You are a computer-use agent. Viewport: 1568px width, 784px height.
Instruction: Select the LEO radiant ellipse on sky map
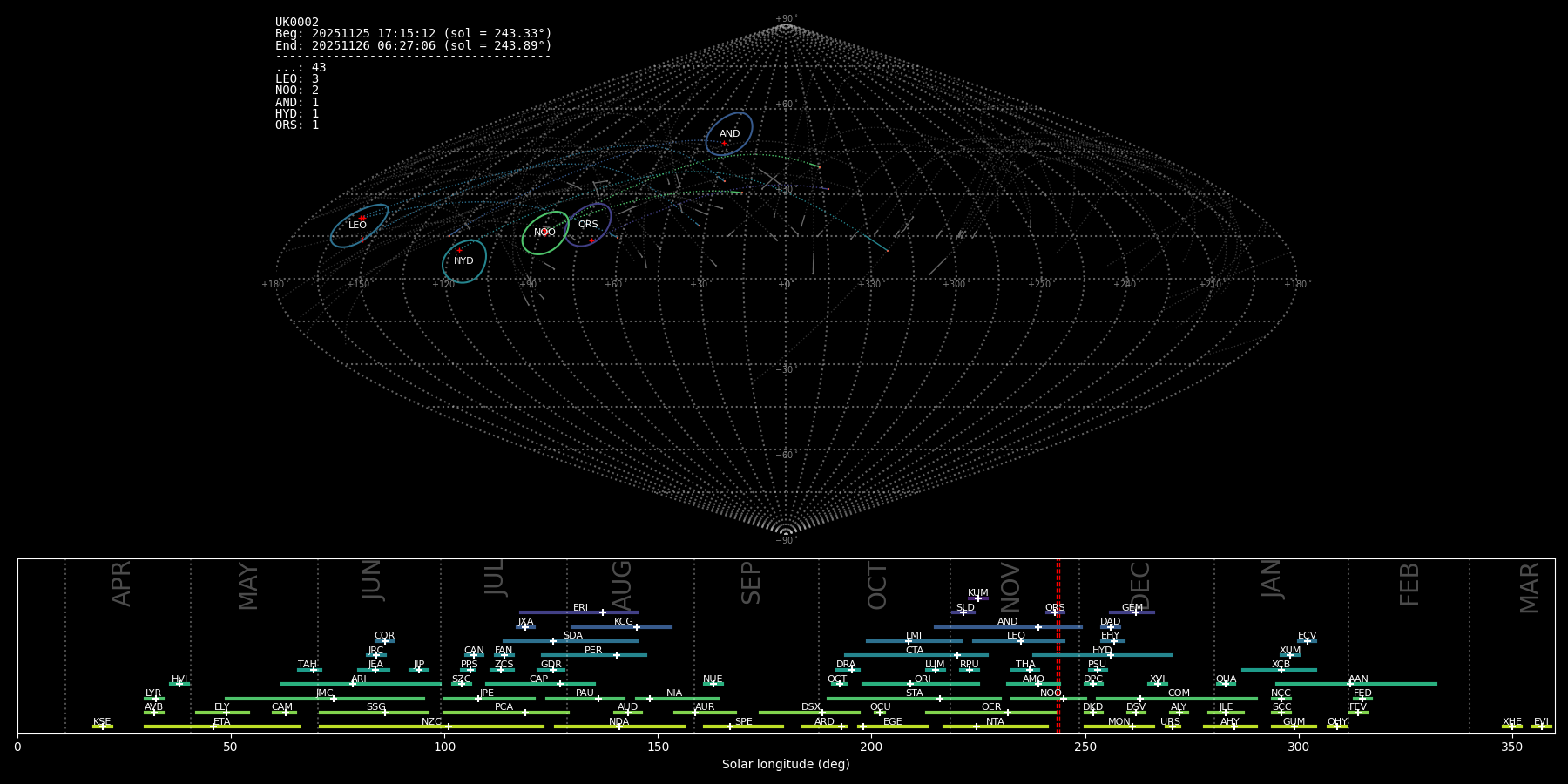click(x=358, y=226)
